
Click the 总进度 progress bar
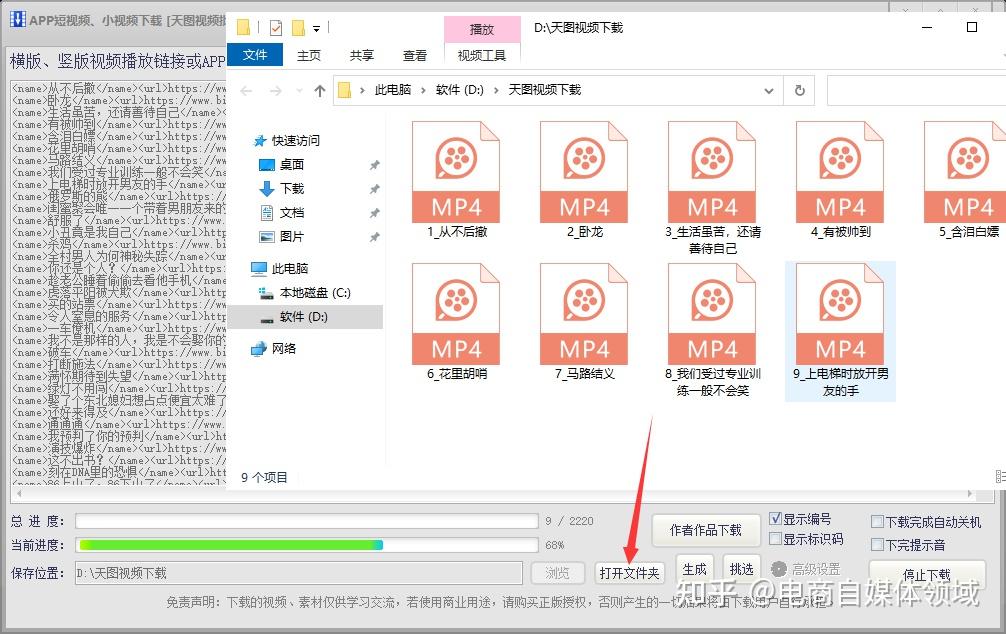point(307,520)
